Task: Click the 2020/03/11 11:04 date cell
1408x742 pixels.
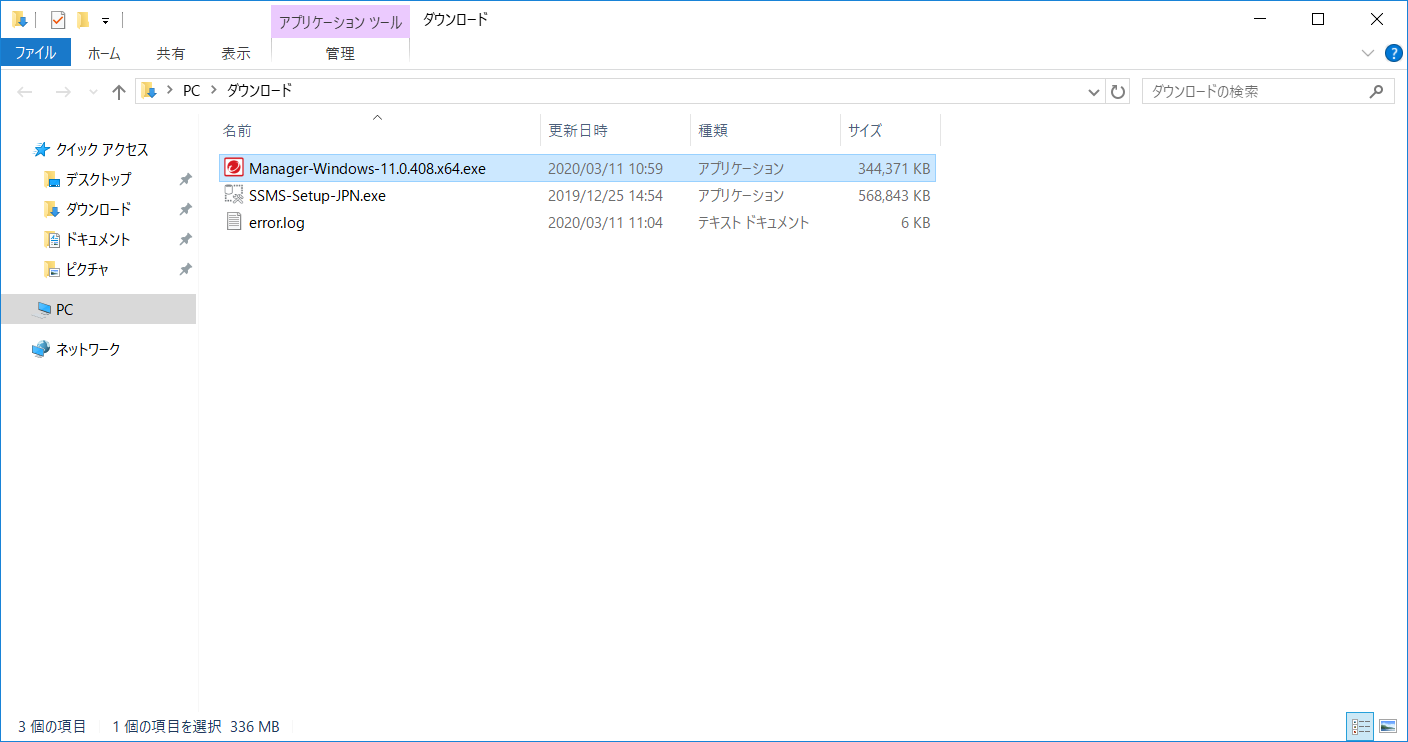Action: 605,223
